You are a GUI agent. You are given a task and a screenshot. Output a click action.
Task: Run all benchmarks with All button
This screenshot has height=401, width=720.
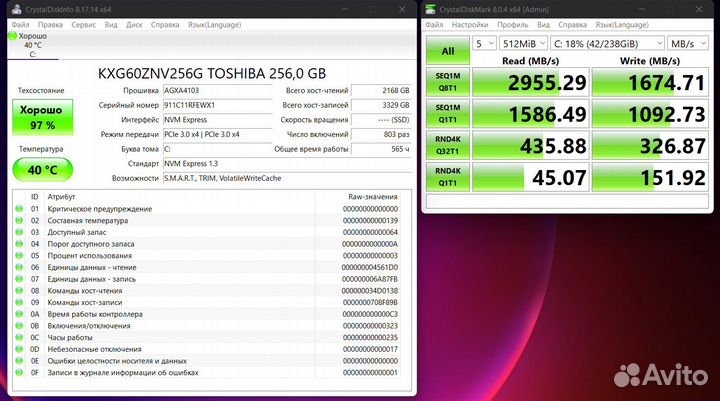448,51
